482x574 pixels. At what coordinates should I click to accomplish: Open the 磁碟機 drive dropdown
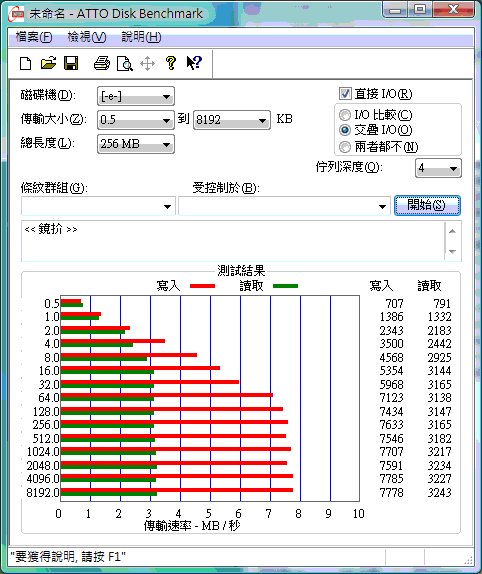[136, 96]
